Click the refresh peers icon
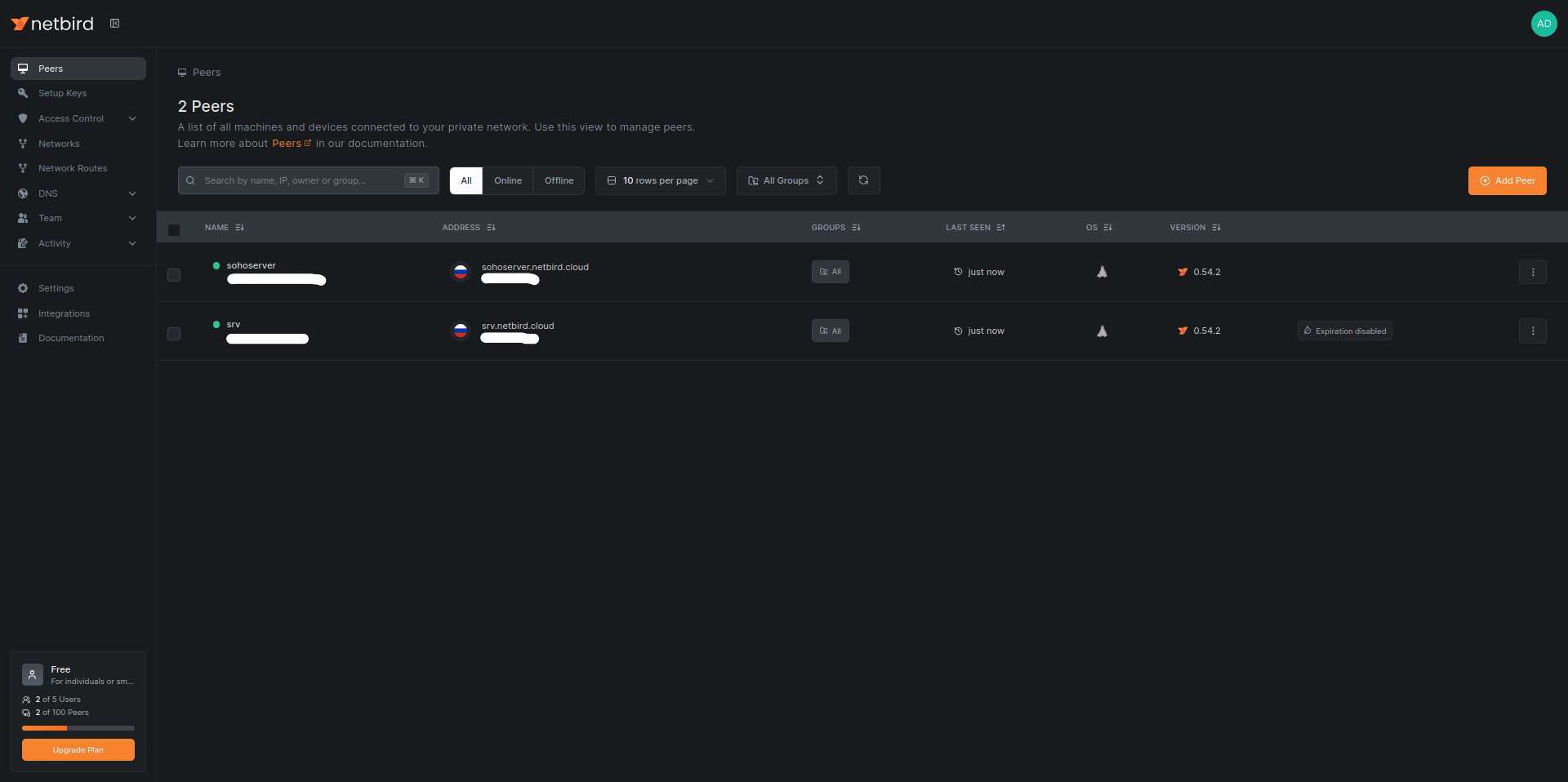The image size is (1568, 782). [863, 180]
